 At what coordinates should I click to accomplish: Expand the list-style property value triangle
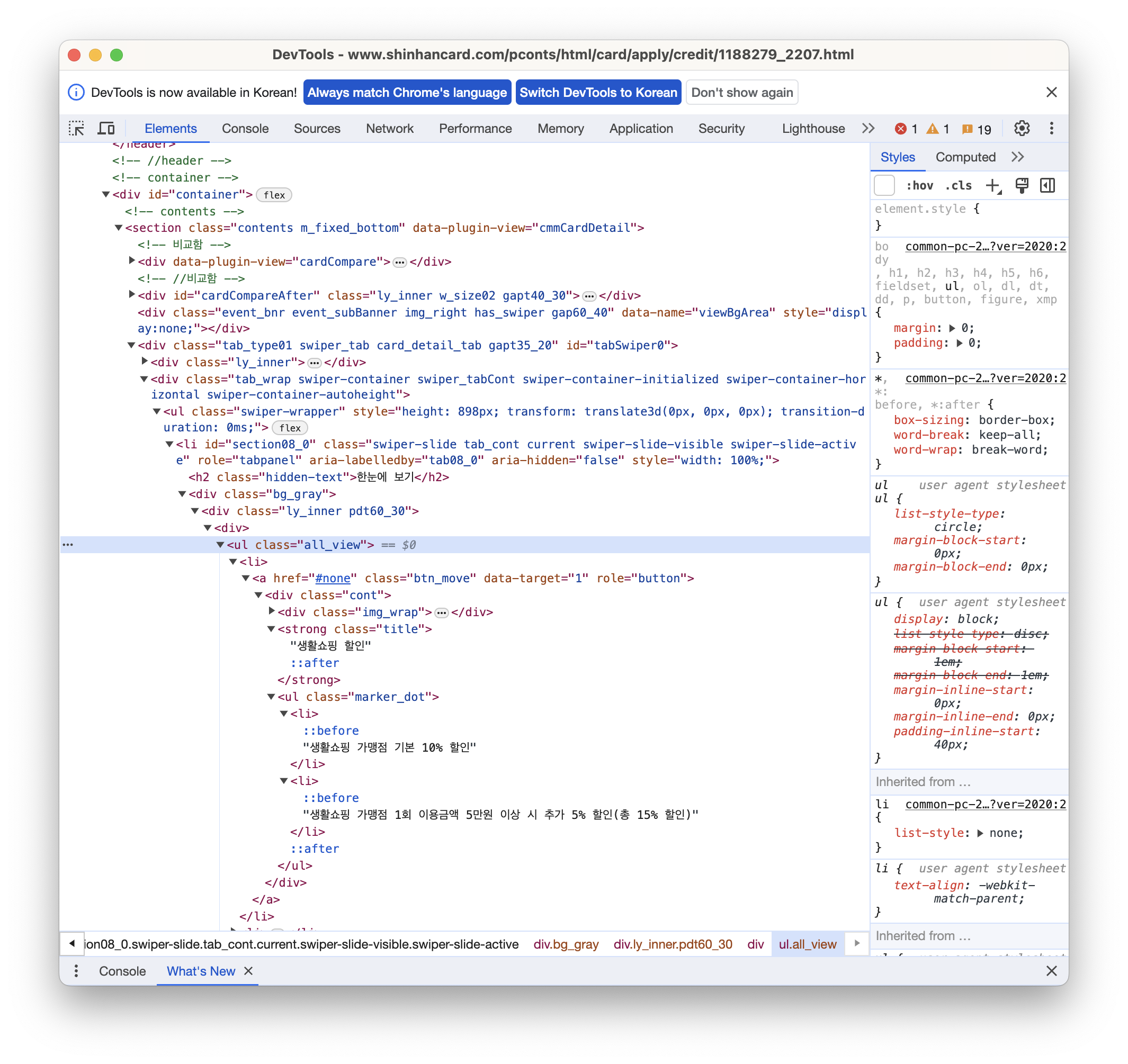point(980,833)
